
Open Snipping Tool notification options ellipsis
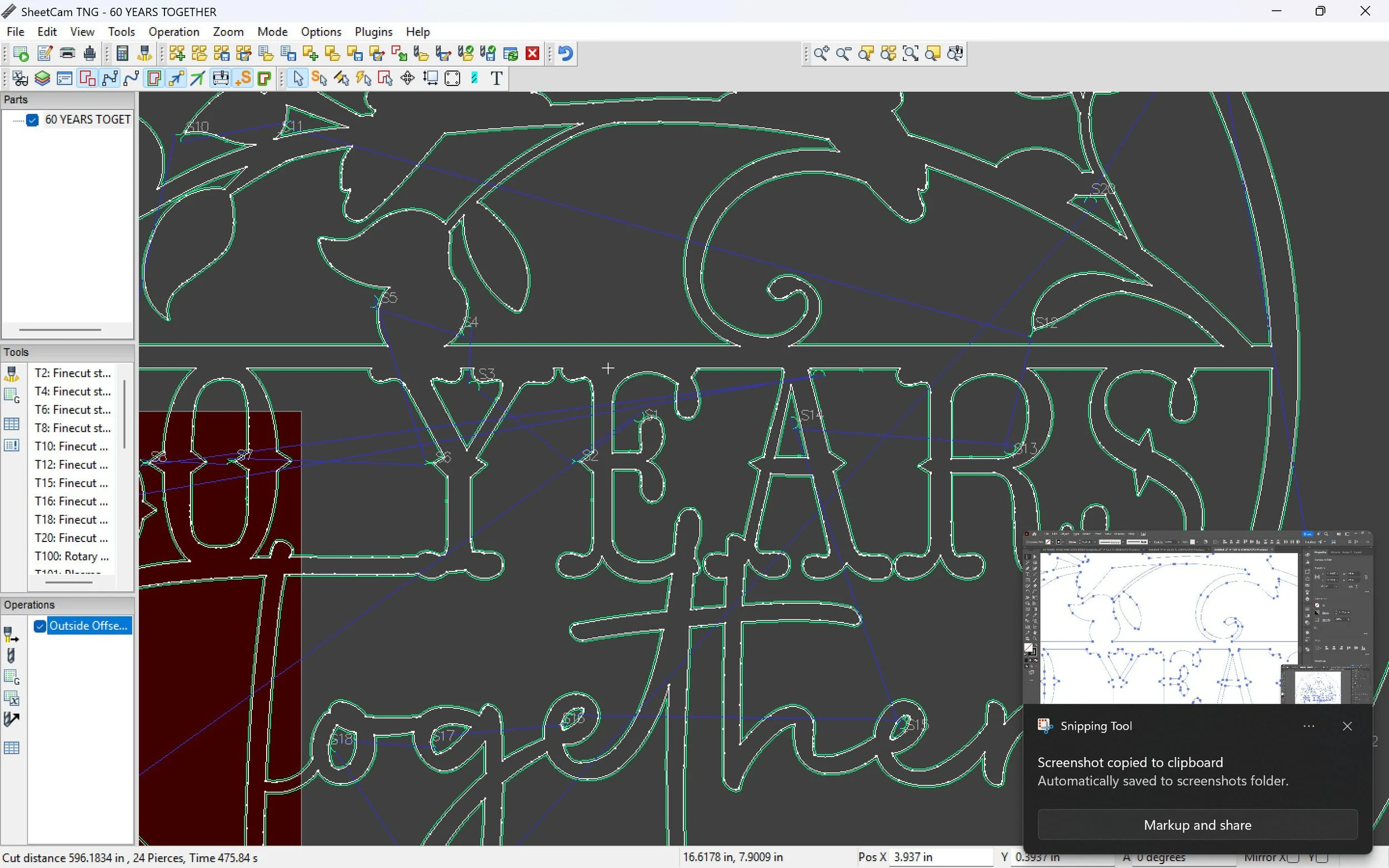[x=1308, y=726]
